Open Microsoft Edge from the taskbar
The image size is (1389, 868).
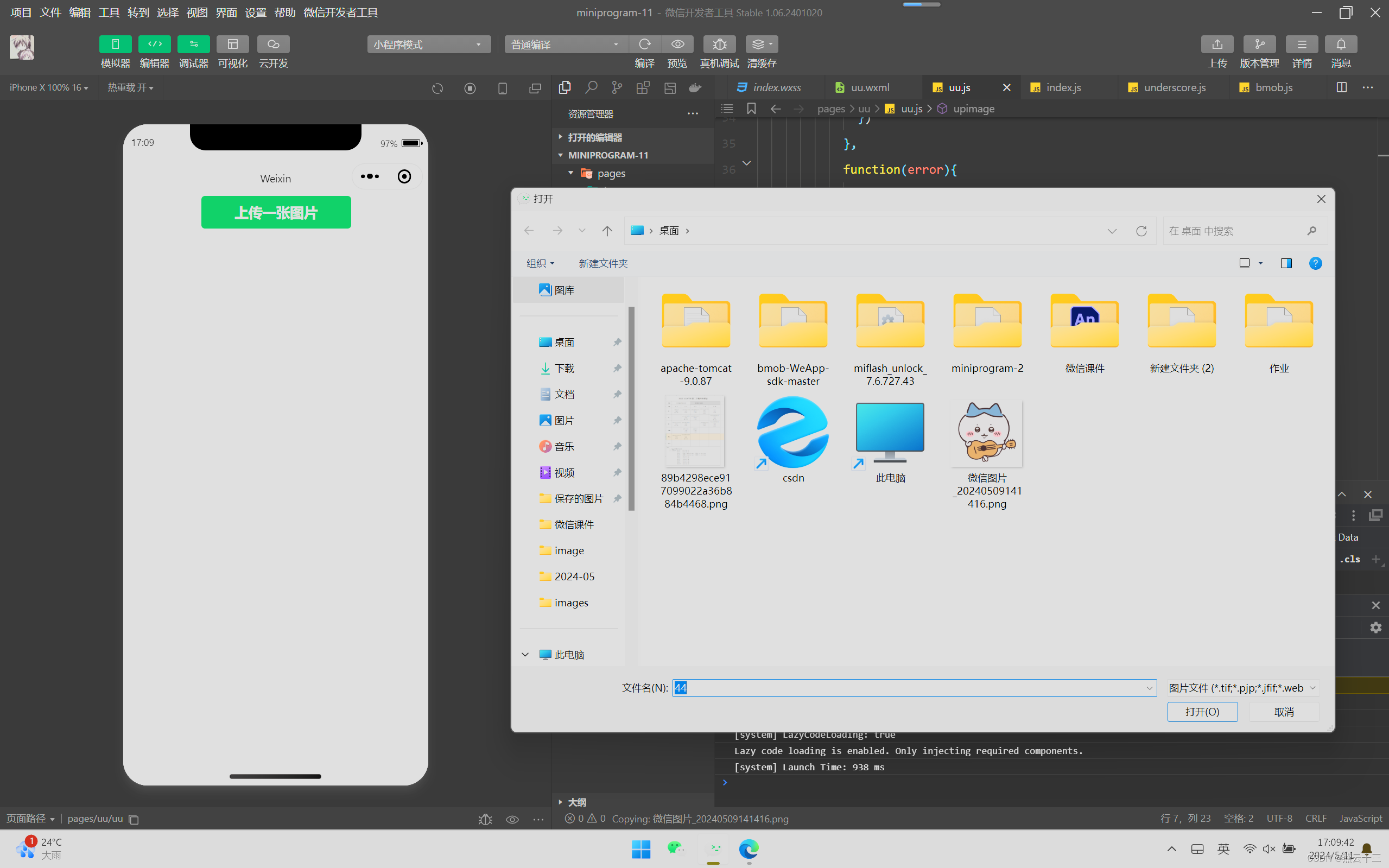click(x=749, y=849)
